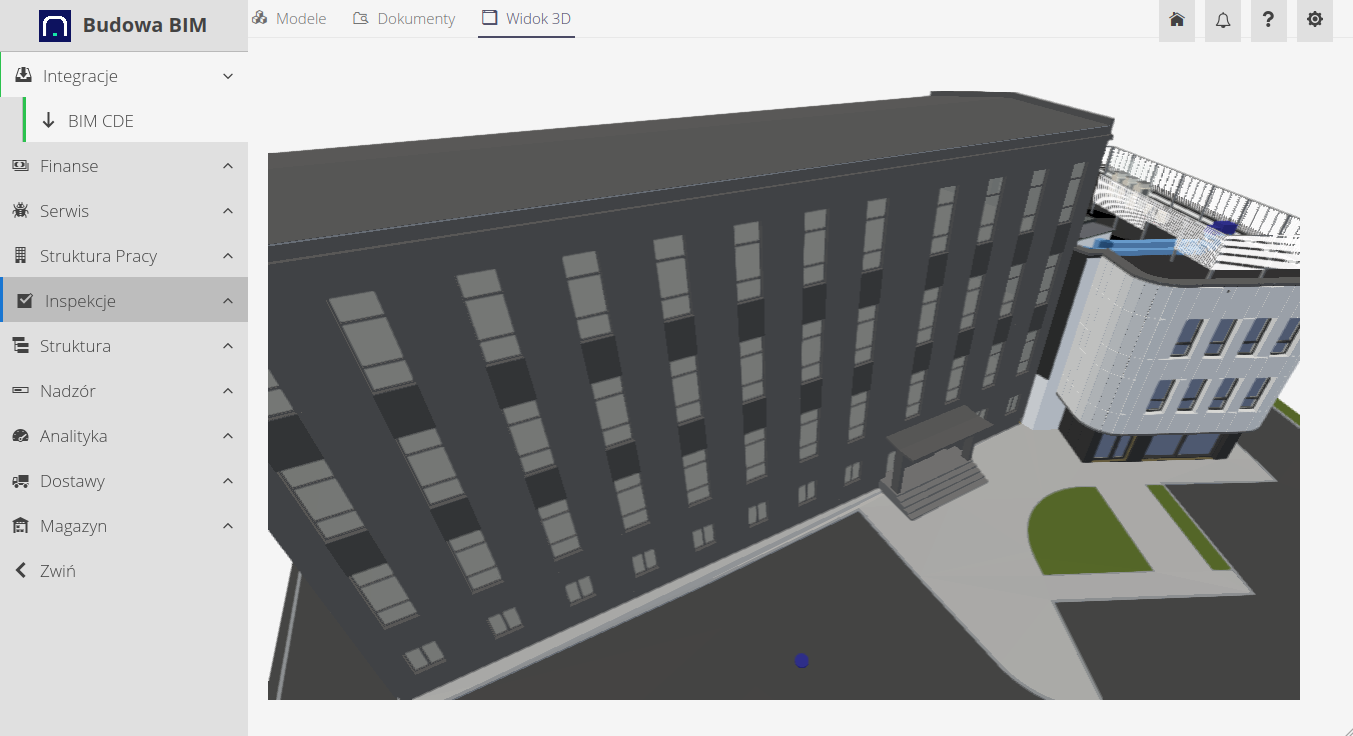Image resolution: width=1353 pixels, height=736 pixels.
Task: Expand the Finanse section
Action: (227, 165)
